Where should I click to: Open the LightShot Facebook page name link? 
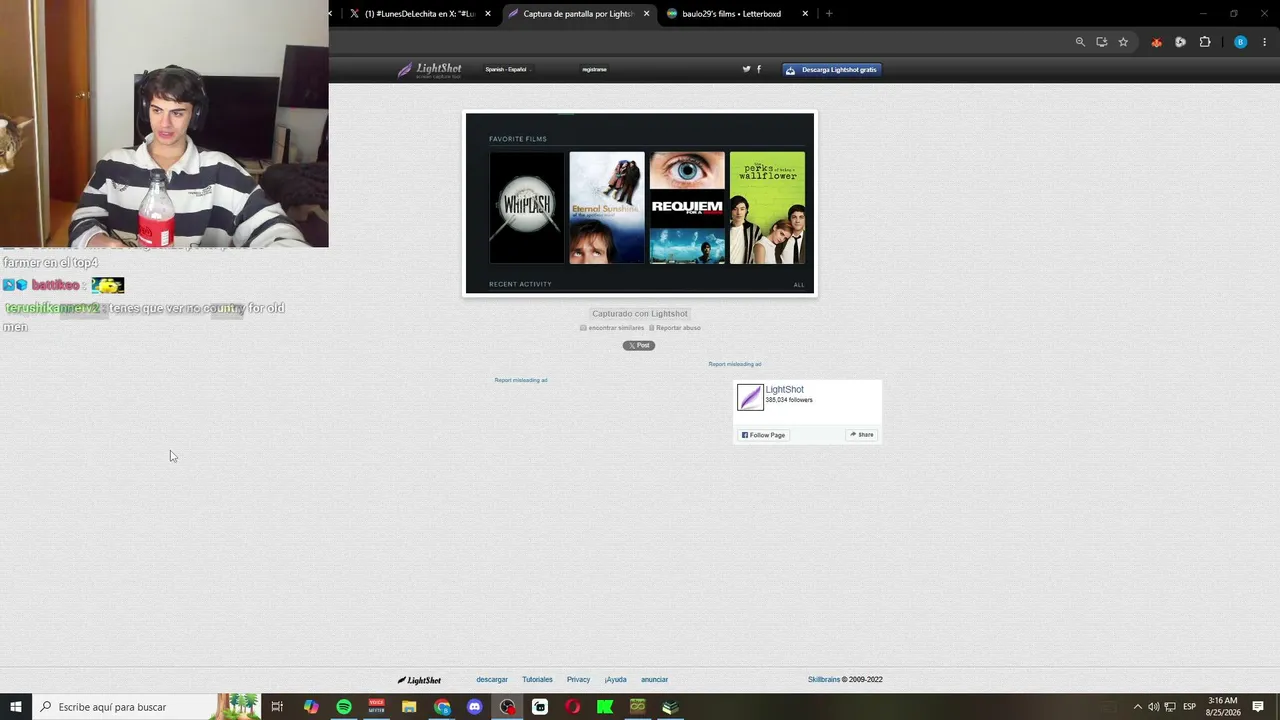click(x=784, y=390)
